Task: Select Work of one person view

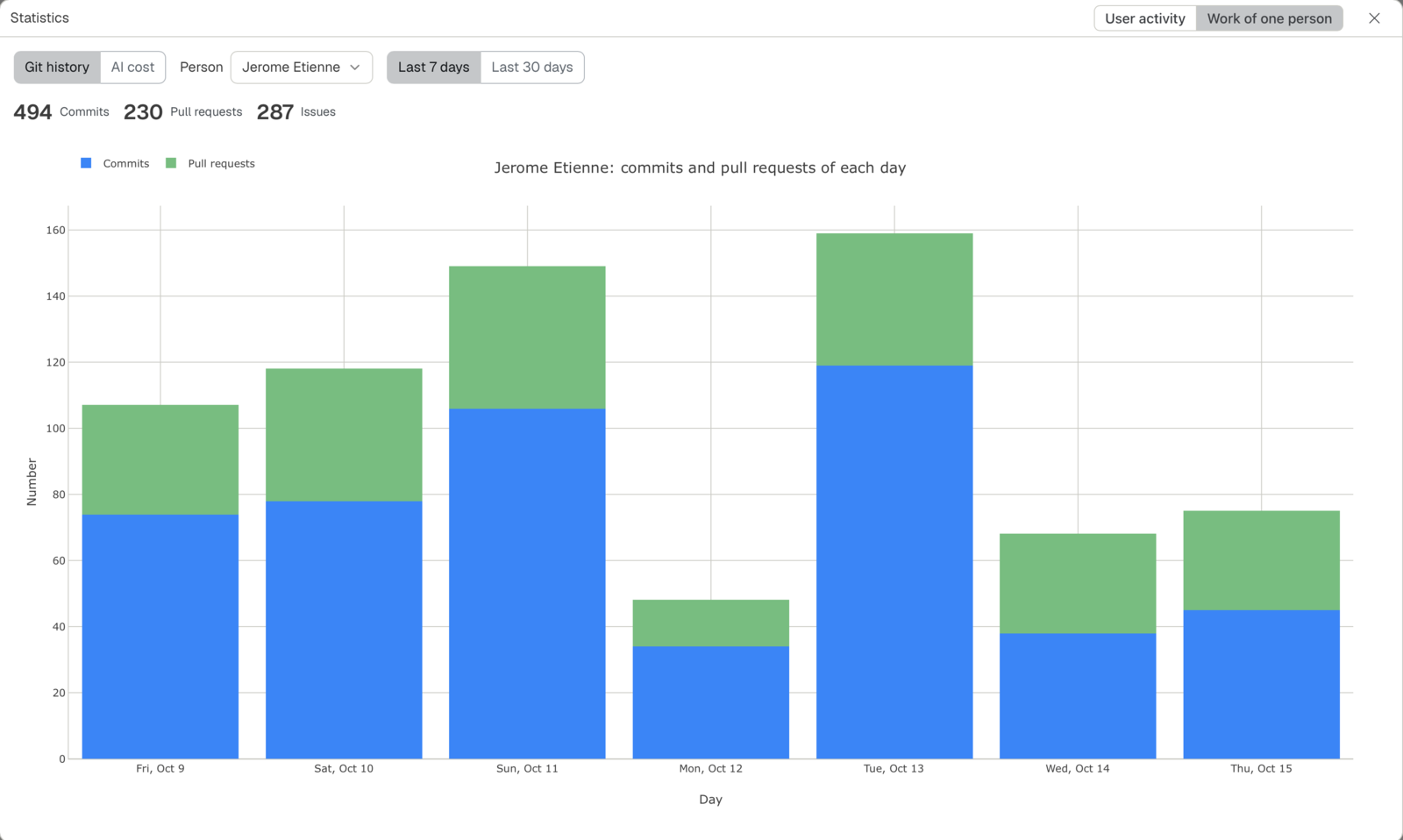Action: (1269, 18)
